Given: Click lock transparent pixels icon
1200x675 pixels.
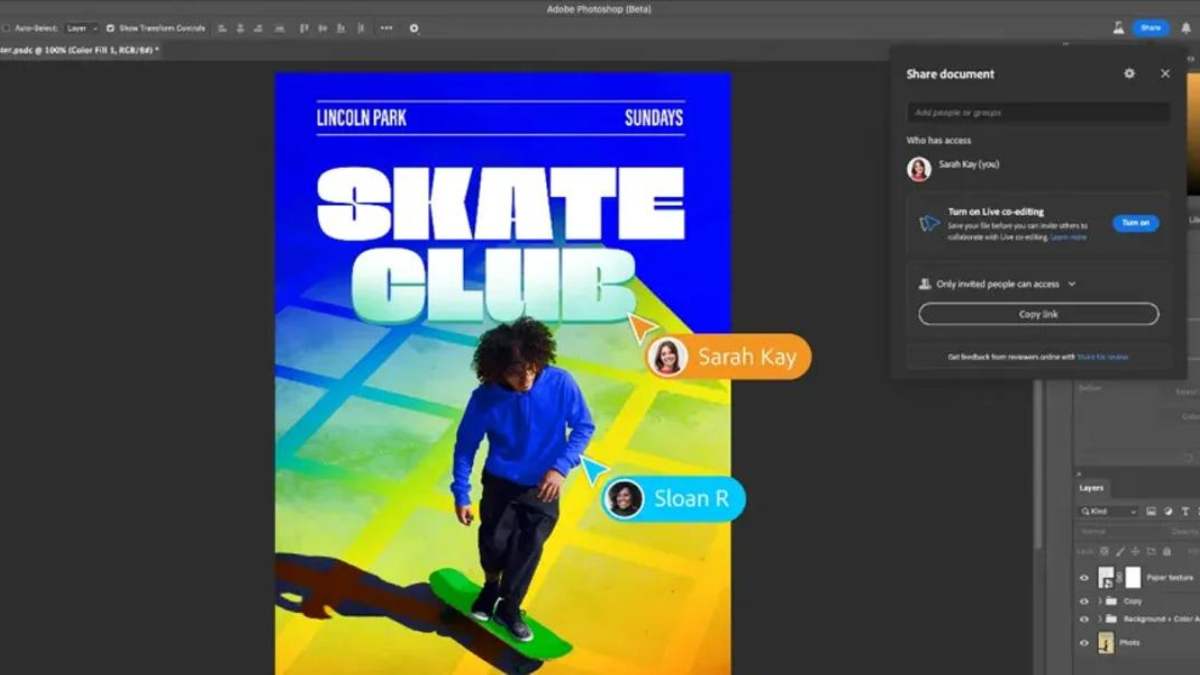Looking at the screenshot, I should point(1105,552).
